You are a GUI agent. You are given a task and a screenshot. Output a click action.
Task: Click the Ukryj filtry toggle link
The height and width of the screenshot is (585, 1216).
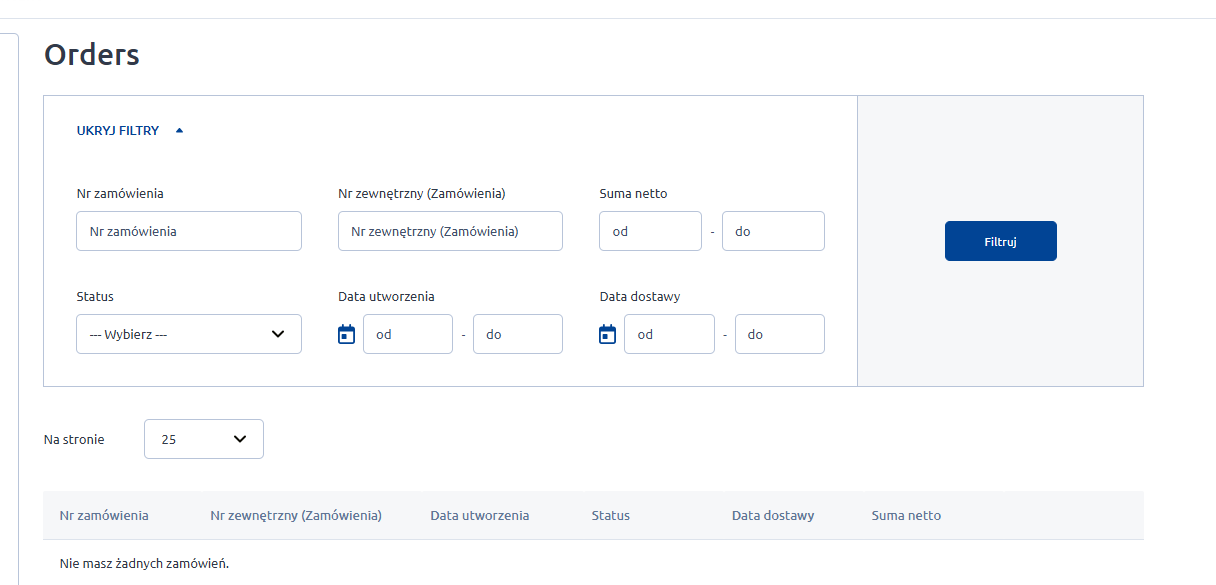coord(118,130)
